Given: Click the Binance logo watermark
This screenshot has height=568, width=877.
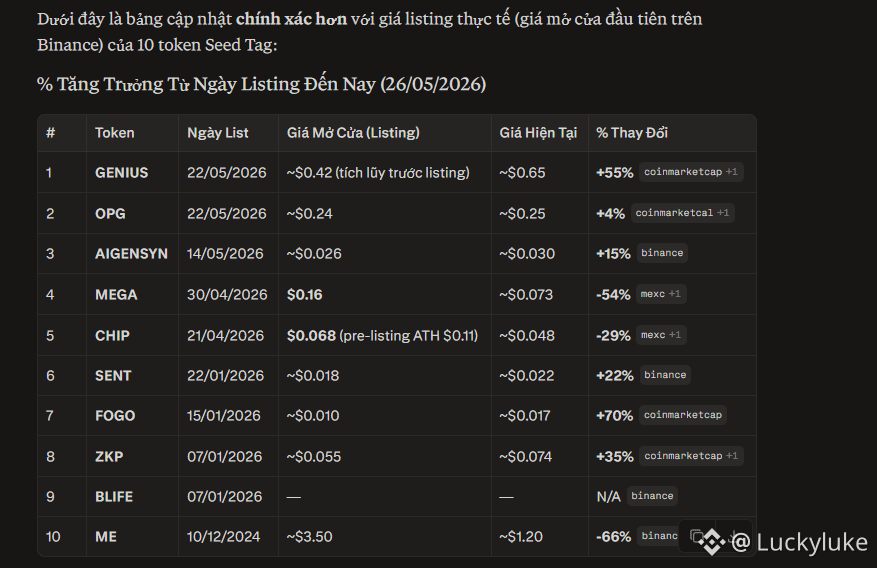Looking at the screenshot, I should click(x=711, y=542).
